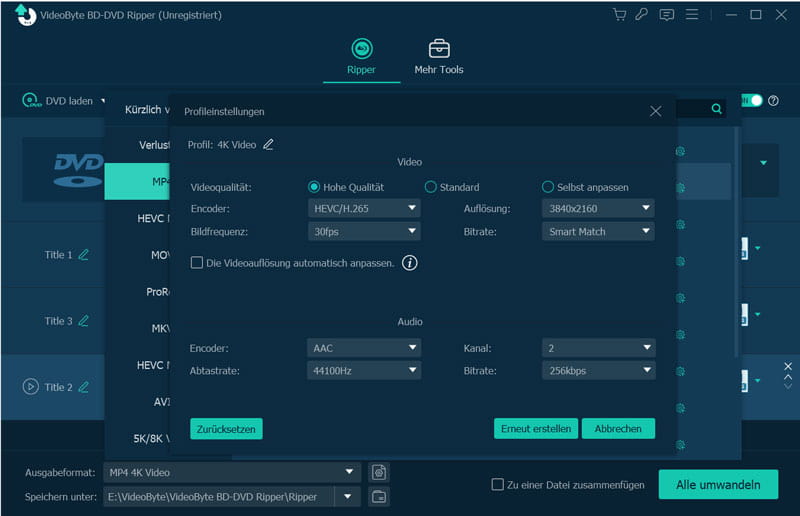Click the VideoByte app logo icon
This screenshot has height=516, width=800.
pyautogui.click(x=26, y=14)
